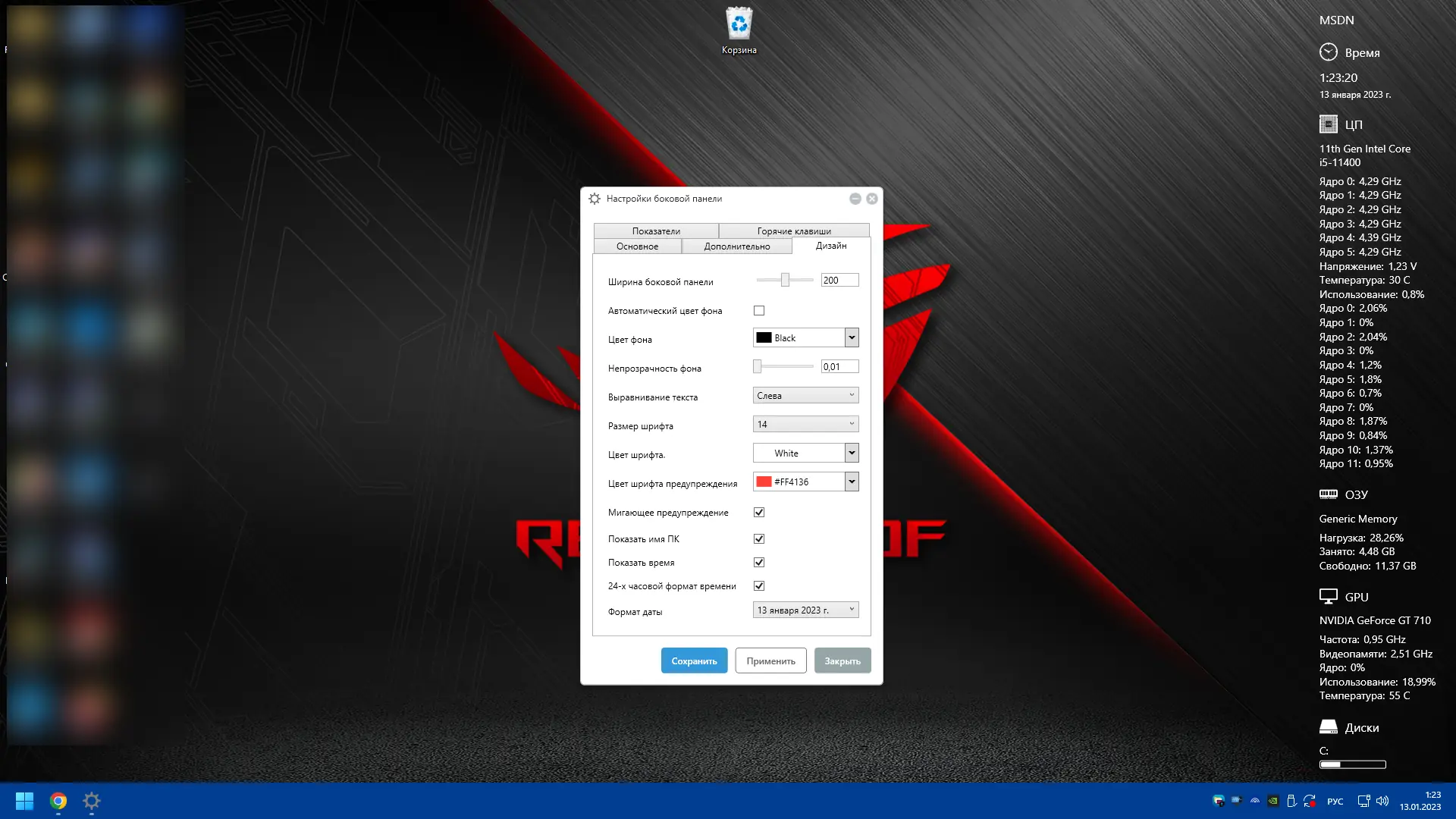Click the Windows update tray icon
Viewport: 1456px width, 819px height.
coord(1310,801)
